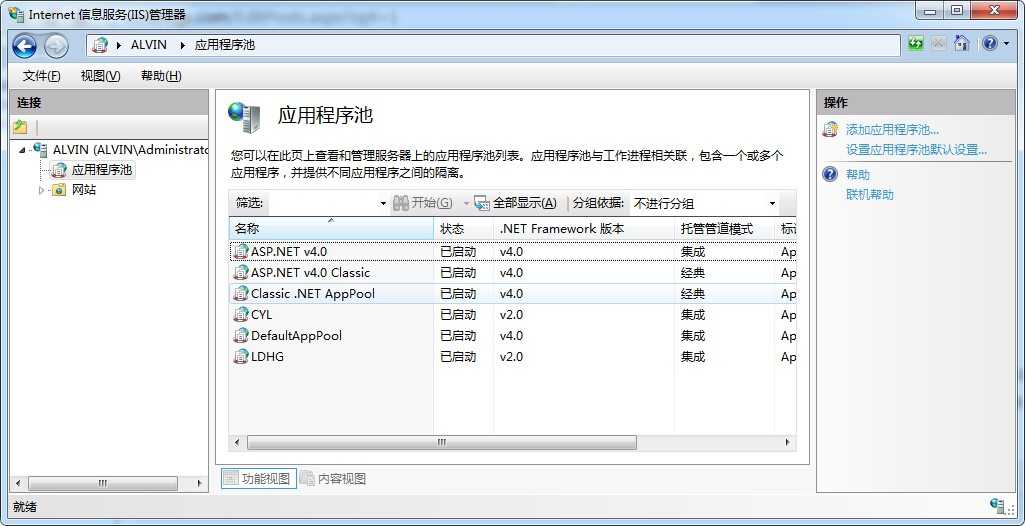Click 经典 mode cell in Classic .NET AppPool row

tap(693, 293)
